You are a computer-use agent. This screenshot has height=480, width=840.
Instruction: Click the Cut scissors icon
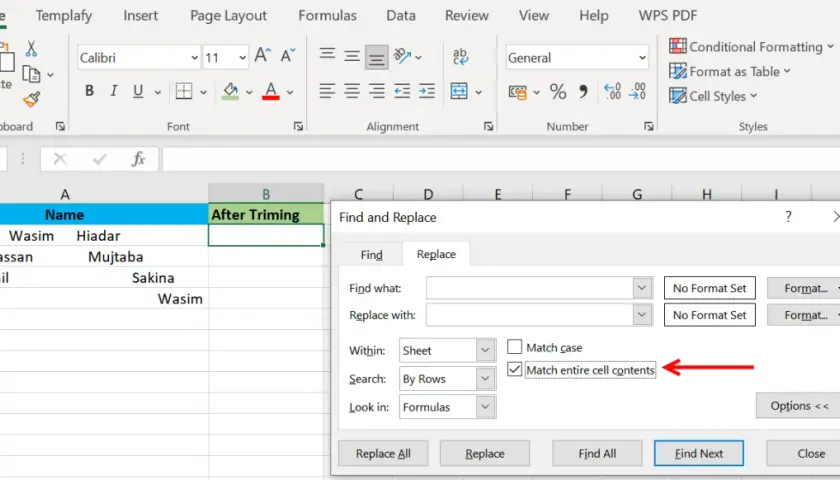tap(31, 49)
